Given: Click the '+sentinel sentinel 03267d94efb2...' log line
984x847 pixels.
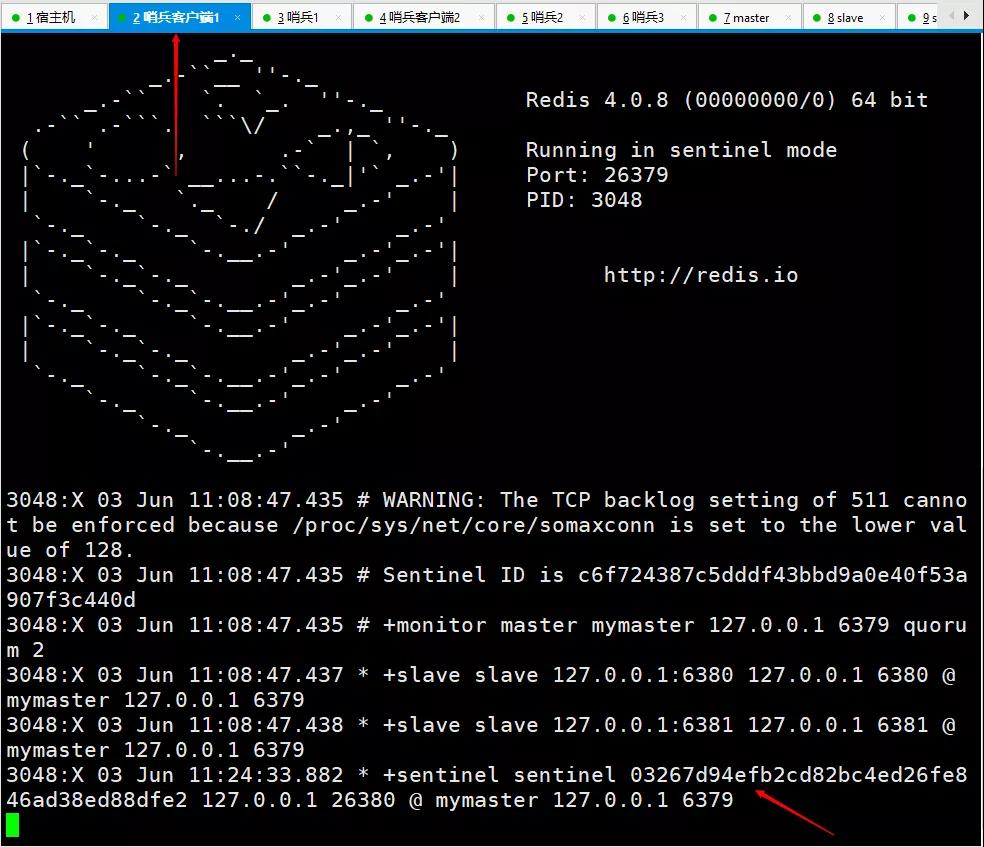Looking at the screenshot, I should point(486,787).
